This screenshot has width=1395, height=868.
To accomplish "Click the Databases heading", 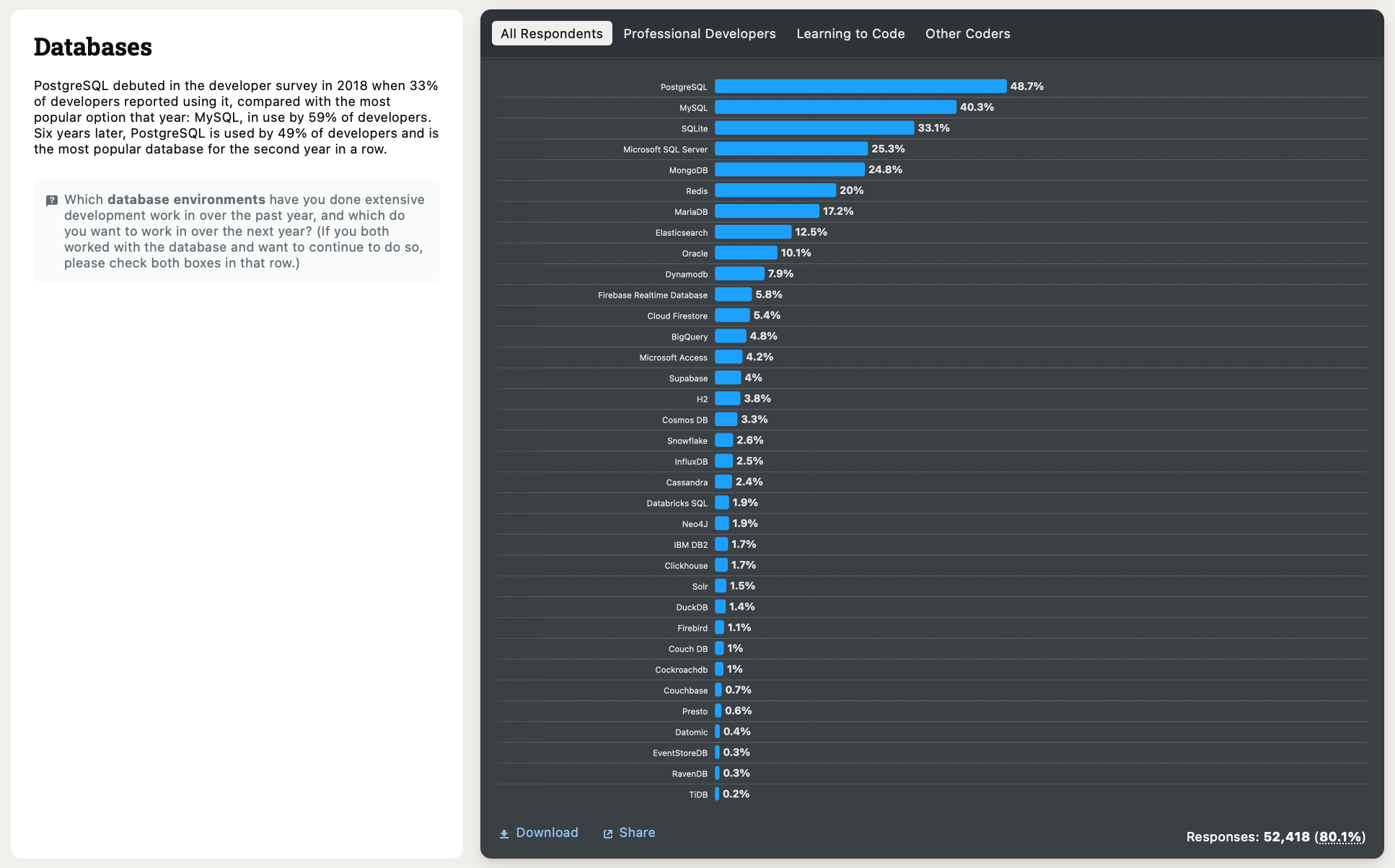I will point(93,46).
